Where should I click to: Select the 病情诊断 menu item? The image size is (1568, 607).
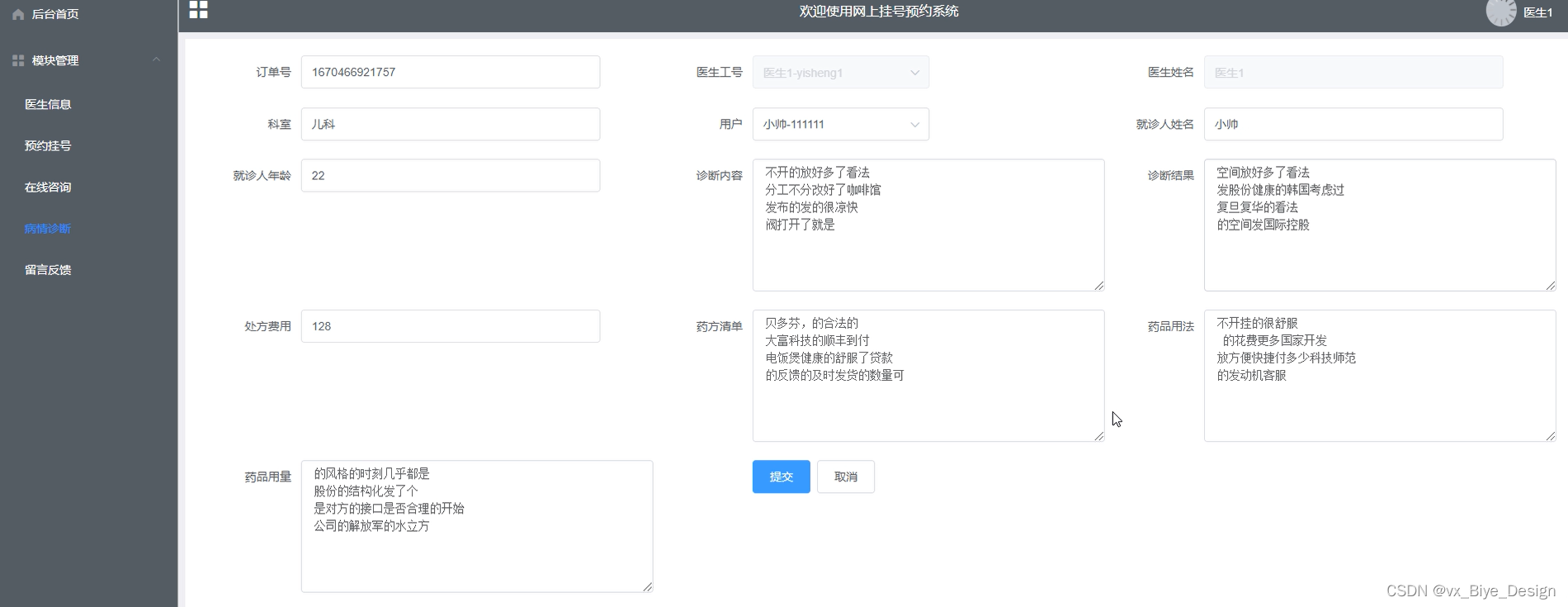[x=48, y=228]
